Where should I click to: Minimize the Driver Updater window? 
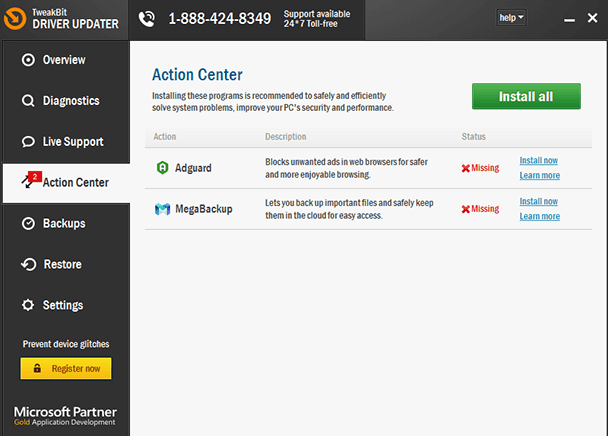(x=569, y=19)
